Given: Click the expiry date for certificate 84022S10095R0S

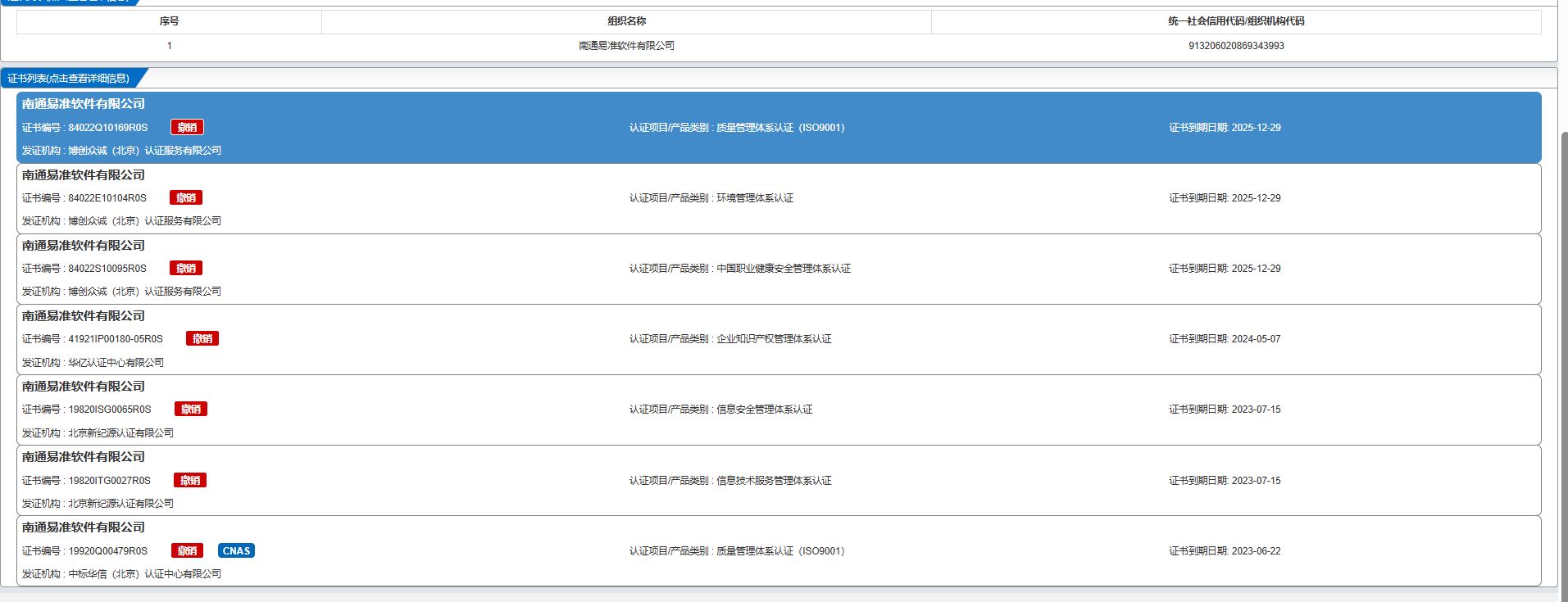Looking at the screenshot, I should coord(1256,269).
